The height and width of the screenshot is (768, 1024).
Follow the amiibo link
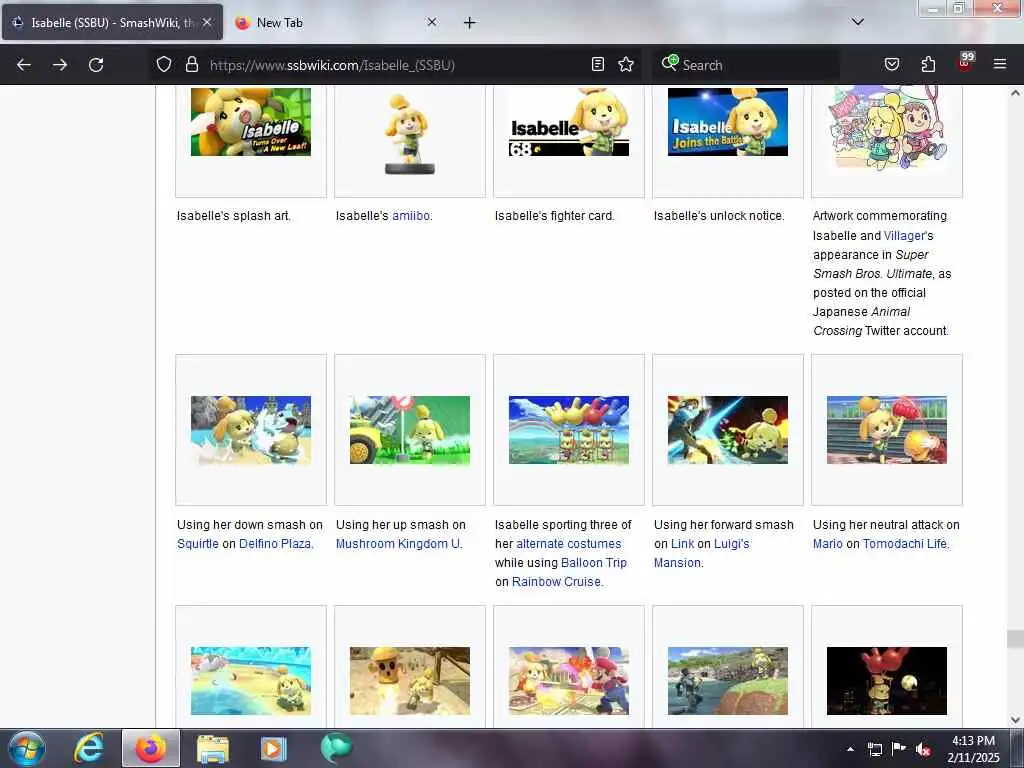coord(411,216)
